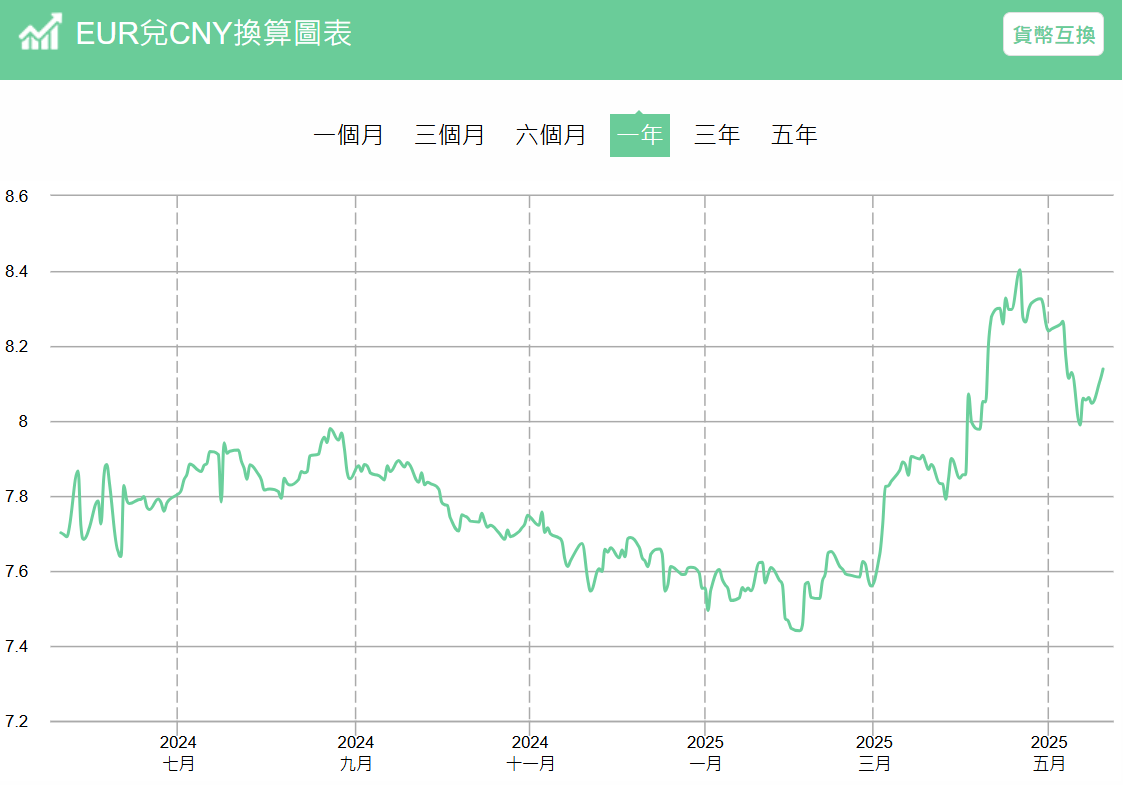Click the 7.8 y-axis label
This screenshot has height=785, width=1123.
16,496
